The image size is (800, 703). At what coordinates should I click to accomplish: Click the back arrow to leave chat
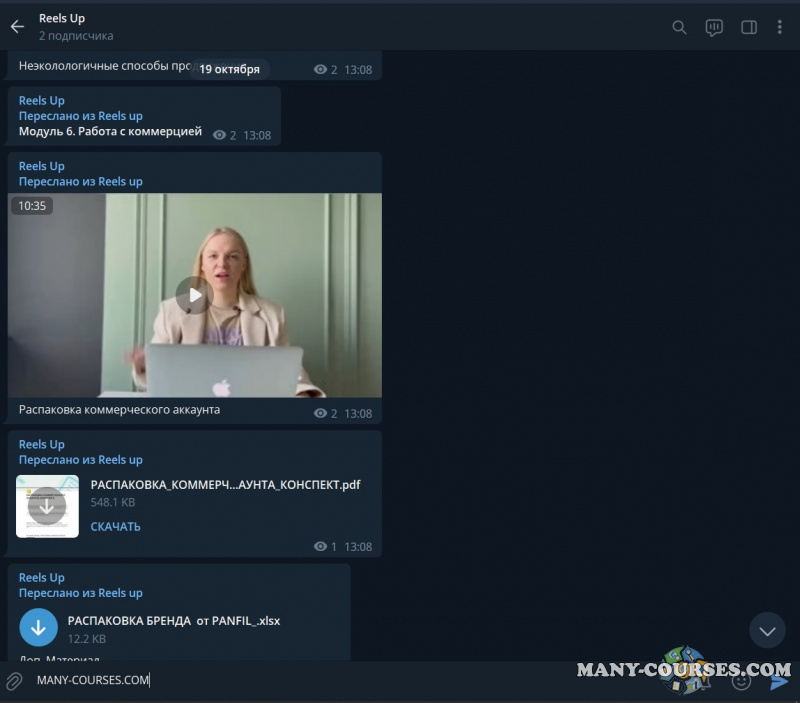click(x=16, y=27)
